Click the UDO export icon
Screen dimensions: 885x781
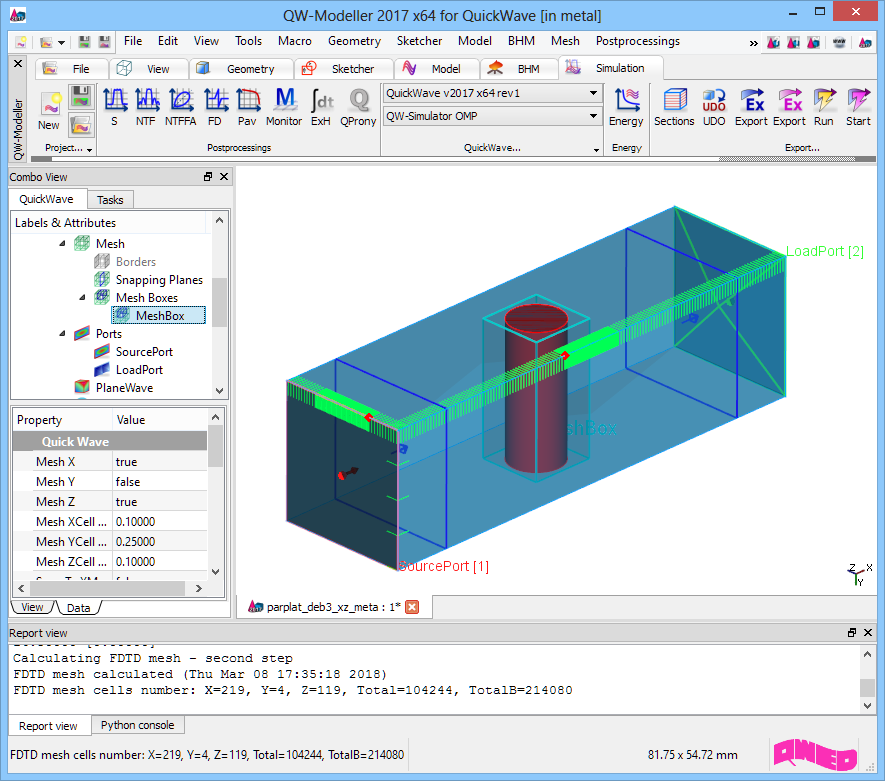[x=714, y=105]
